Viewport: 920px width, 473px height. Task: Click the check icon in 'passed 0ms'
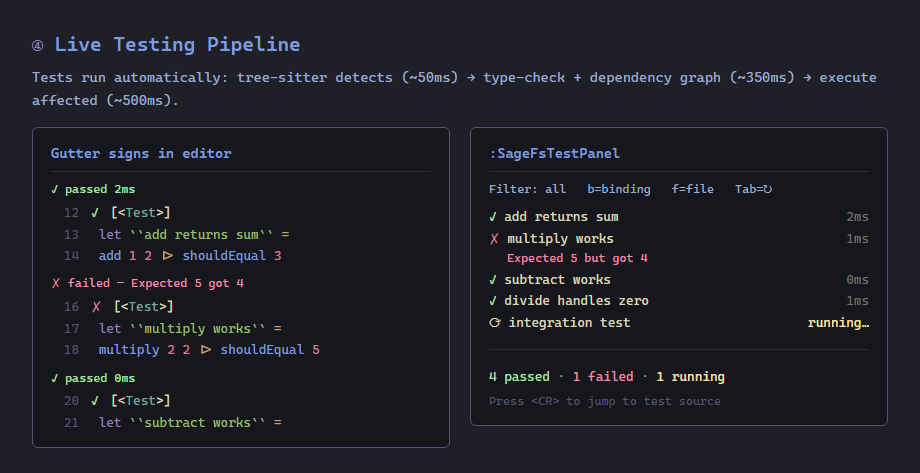(55, 378)
